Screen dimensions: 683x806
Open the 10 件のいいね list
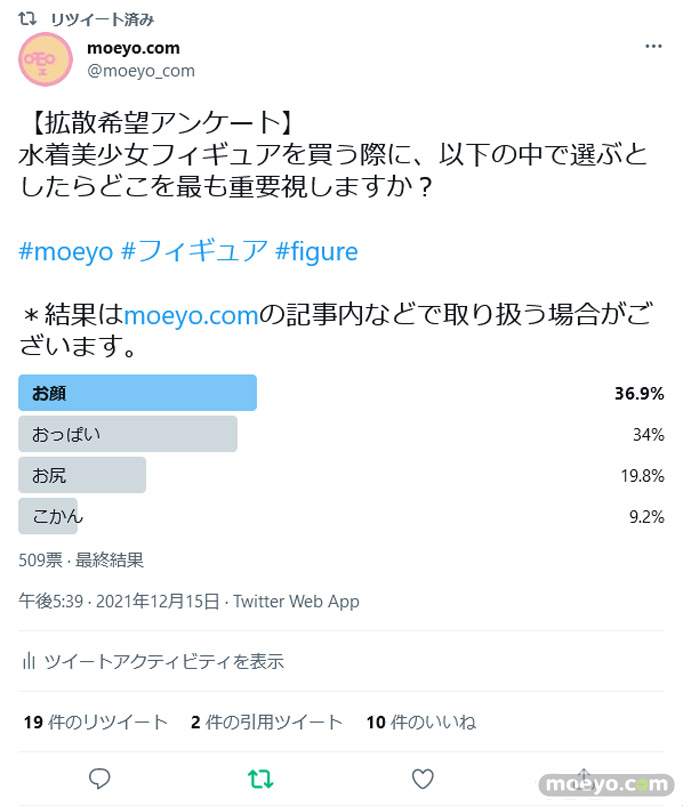421,722
